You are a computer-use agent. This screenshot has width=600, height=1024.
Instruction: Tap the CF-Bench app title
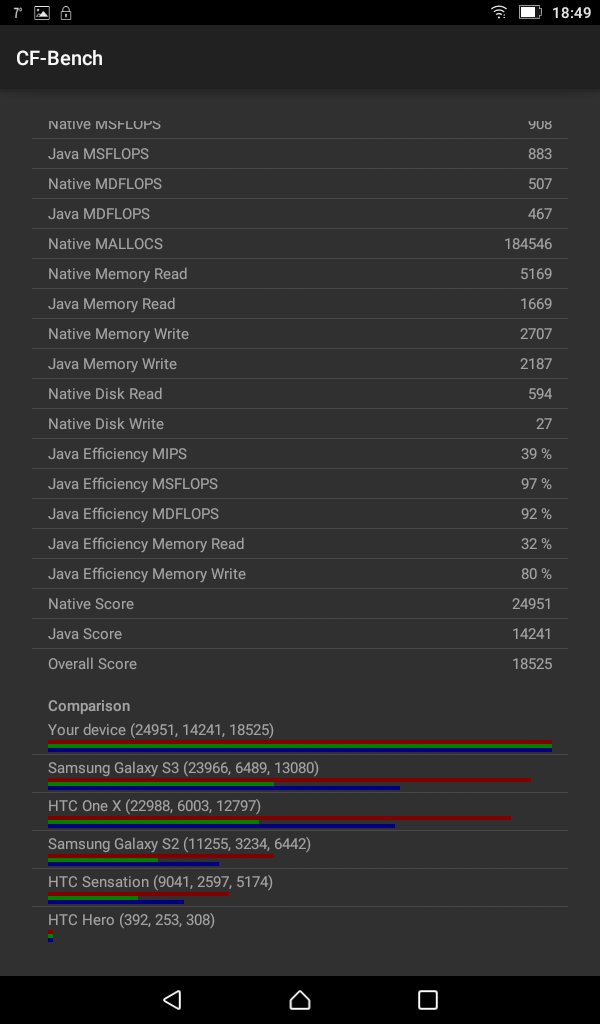[60, 58]
